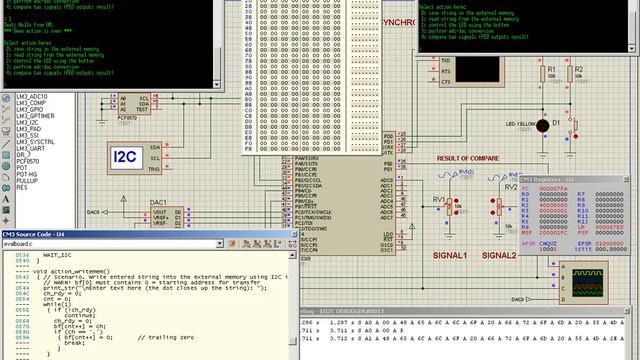
Task: Select LM3_COMP in the device list
Action: click(31, 103)
